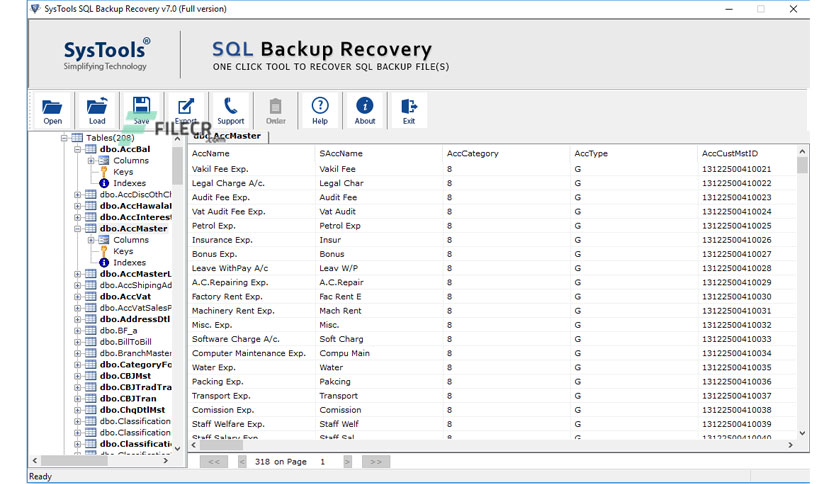Click table icon beside dbo.BillToBill
The width and height of the screenshot is (836, 484).
[91, 342]
